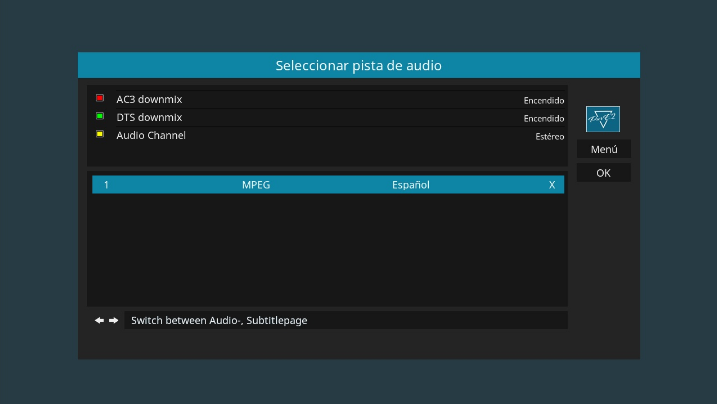
Task: Toggle DTS downmix Encendido value
Action: click(544, 118)
